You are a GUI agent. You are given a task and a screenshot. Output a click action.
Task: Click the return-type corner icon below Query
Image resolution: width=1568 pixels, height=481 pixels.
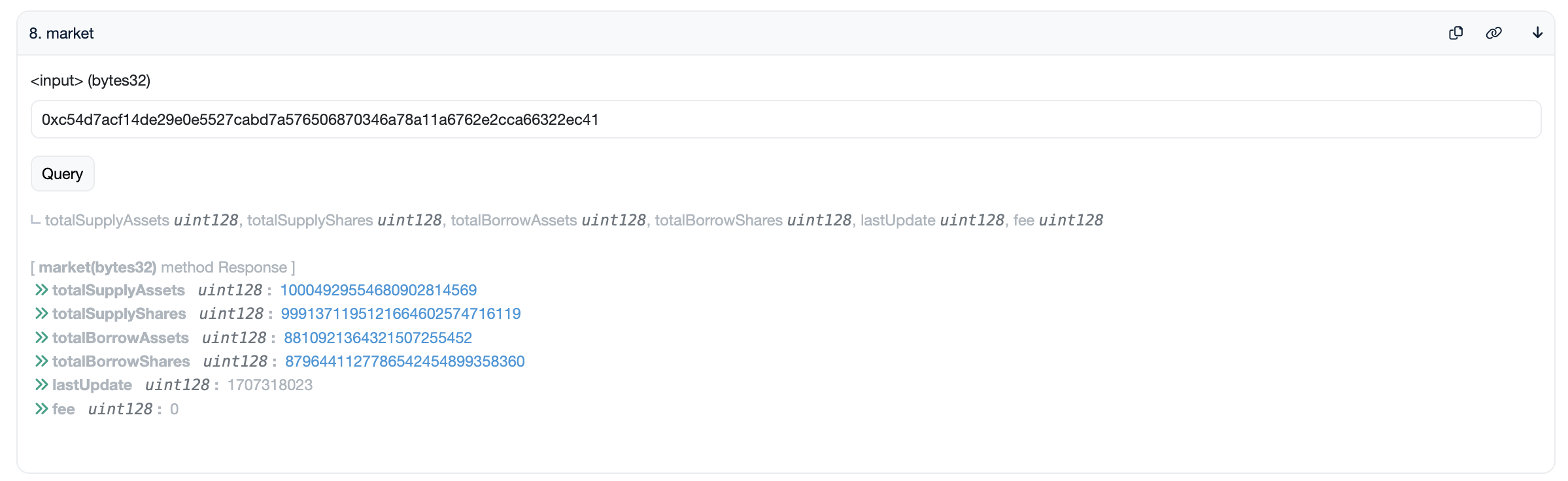coord(36,220)
